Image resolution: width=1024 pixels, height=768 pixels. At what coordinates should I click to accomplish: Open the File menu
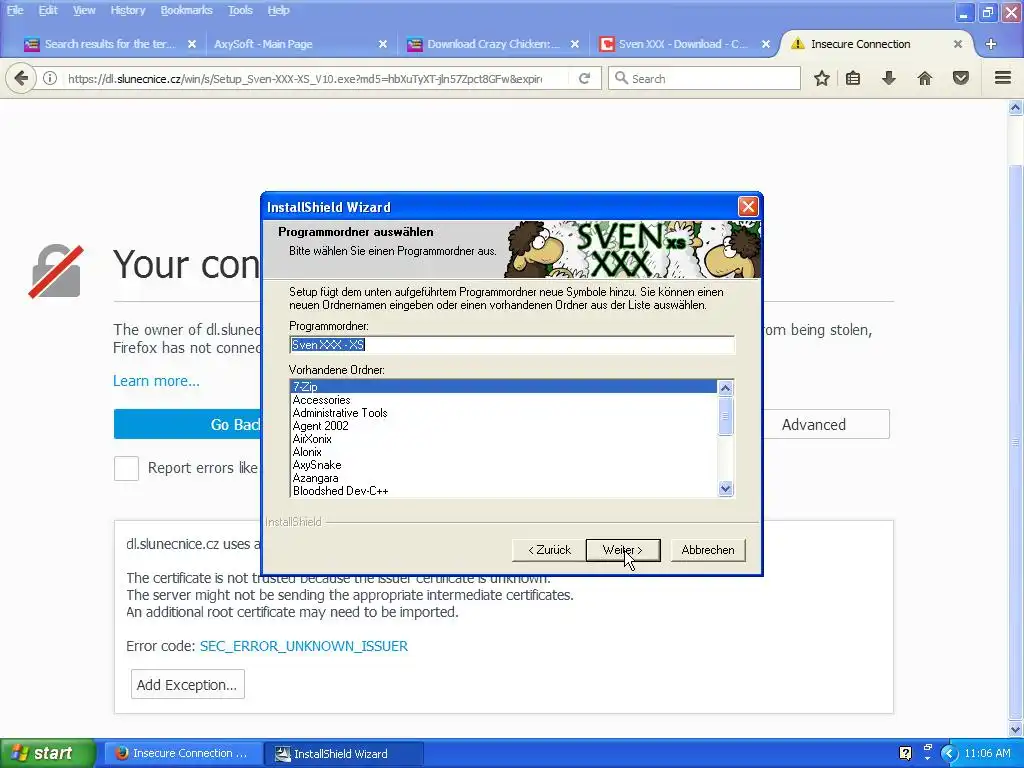point(15,10)
